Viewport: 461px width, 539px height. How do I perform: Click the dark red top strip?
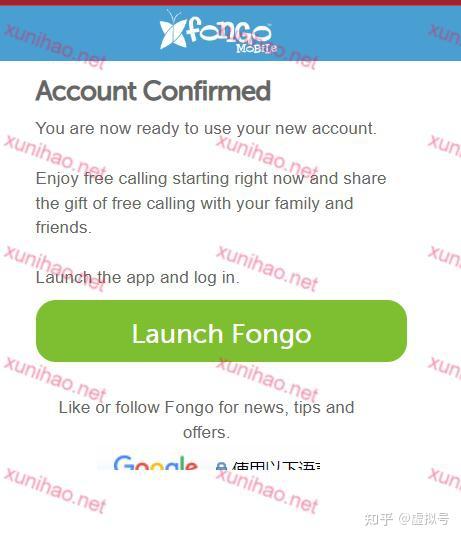click(230, 3)
